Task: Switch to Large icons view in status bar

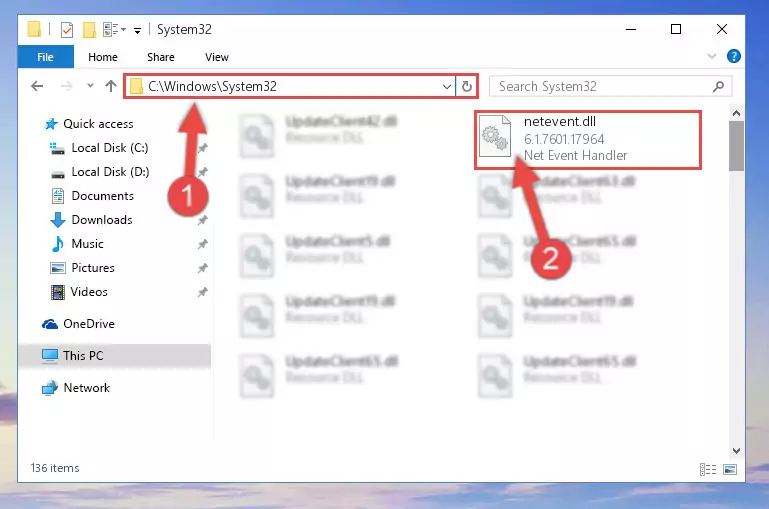Action: (x=730, y=469)
